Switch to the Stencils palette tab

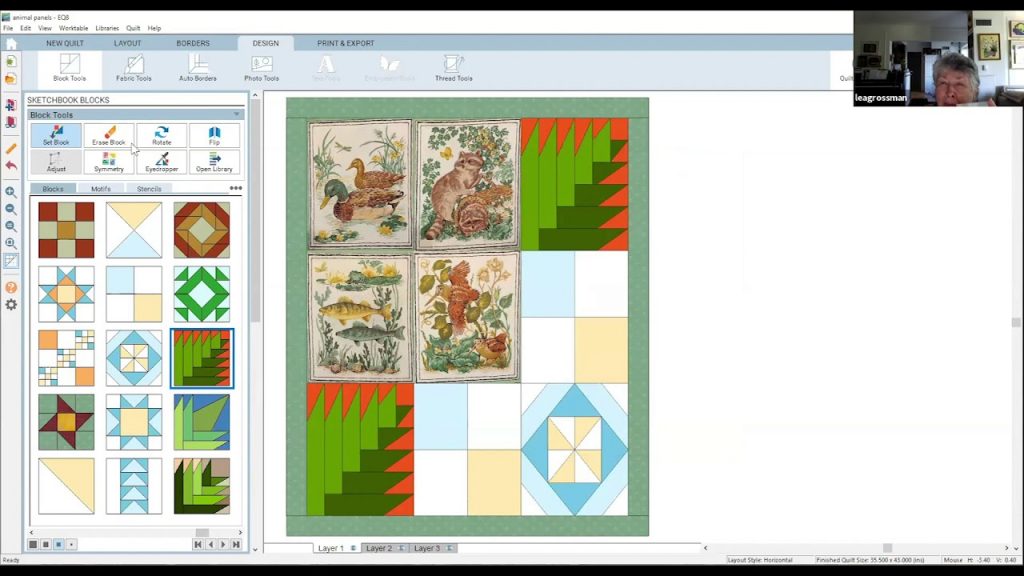[149, 189]
